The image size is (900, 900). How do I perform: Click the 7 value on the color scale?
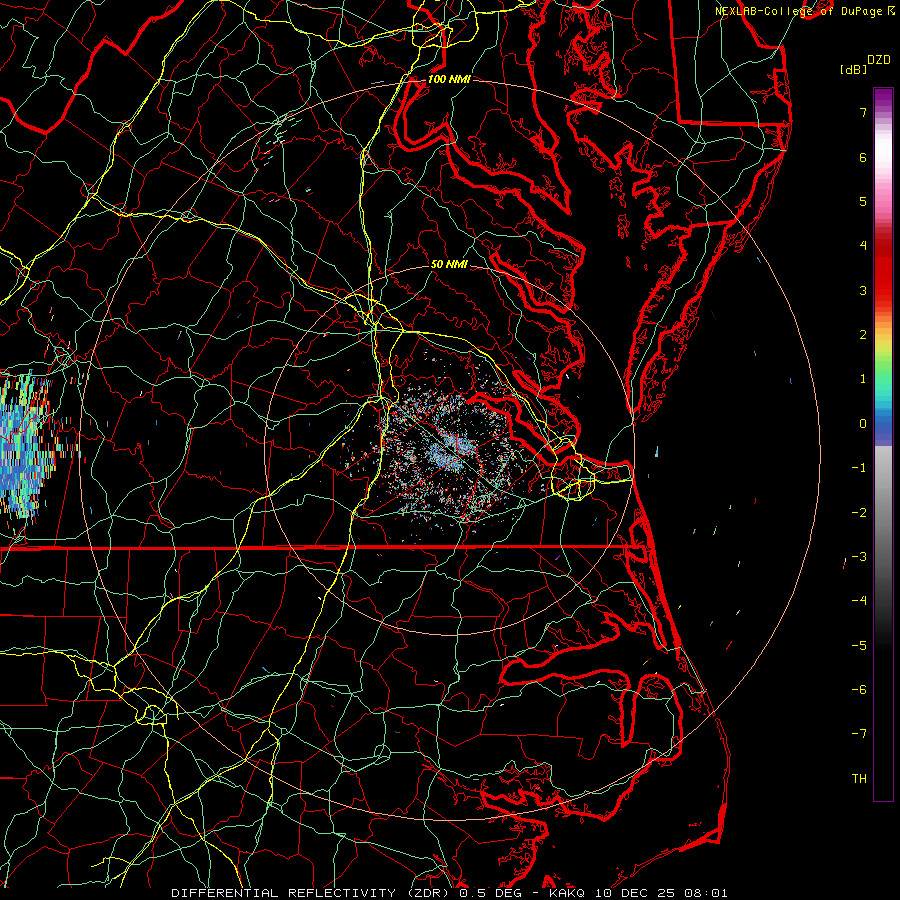click(863, 112)
